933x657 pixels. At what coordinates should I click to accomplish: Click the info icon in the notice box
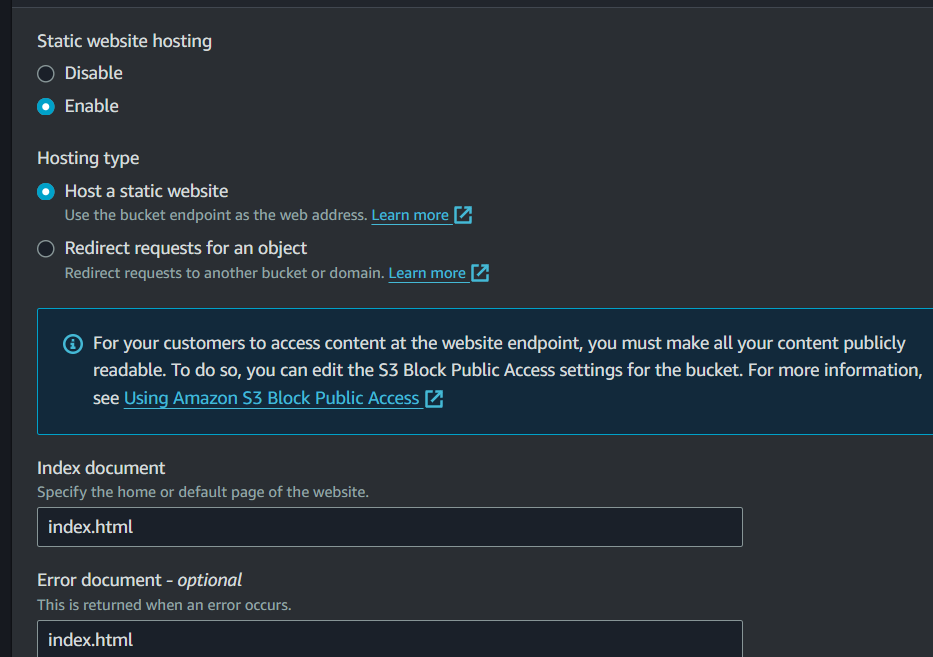(73, 344)
